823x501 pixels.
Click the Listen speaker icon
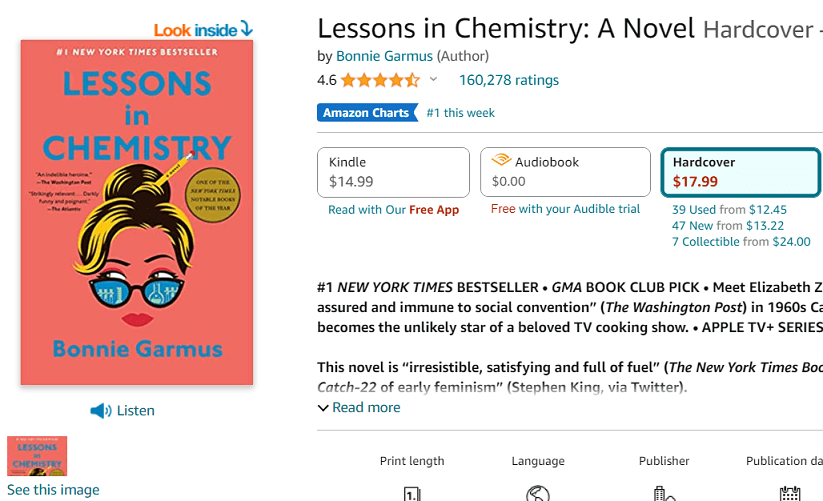click(100, 411)
